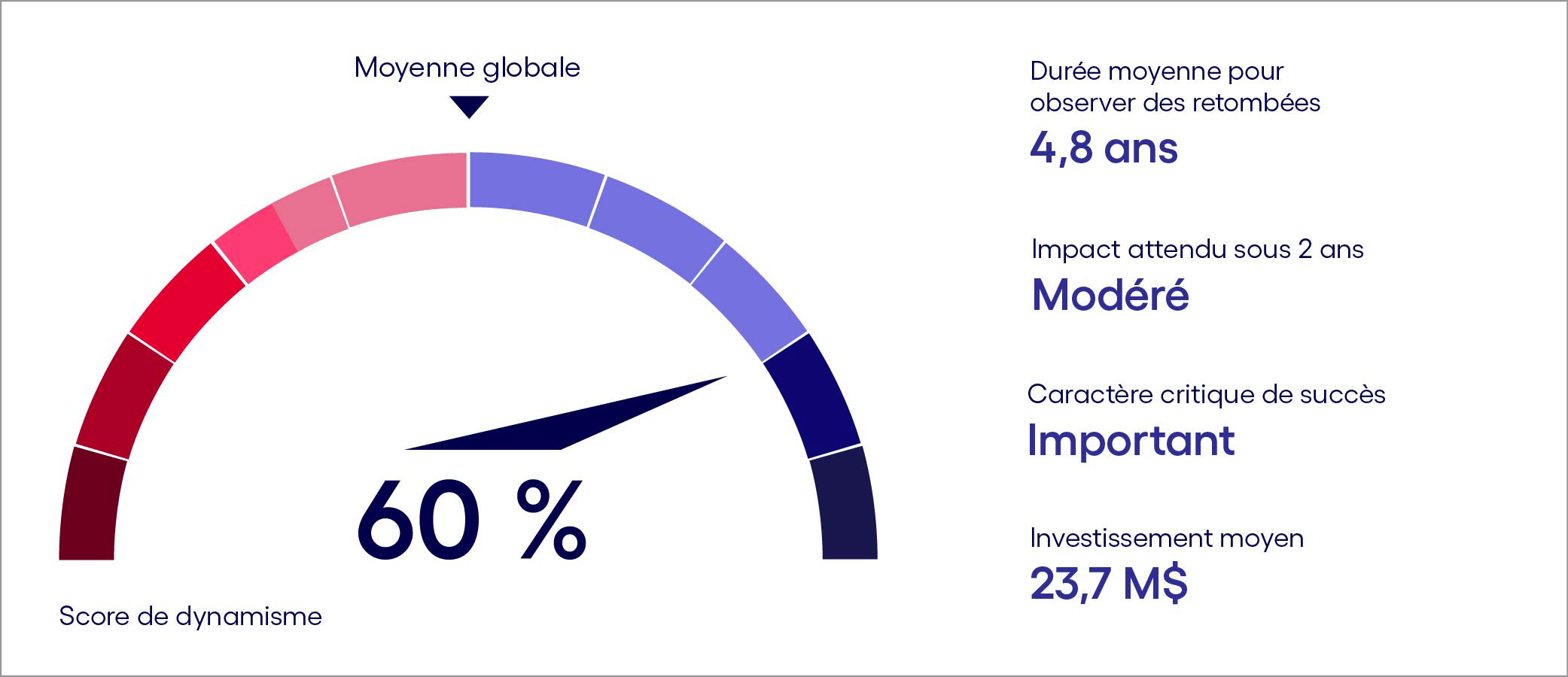Click the 4,8 ans value
1568x677 pixels.
point(1104,147)
